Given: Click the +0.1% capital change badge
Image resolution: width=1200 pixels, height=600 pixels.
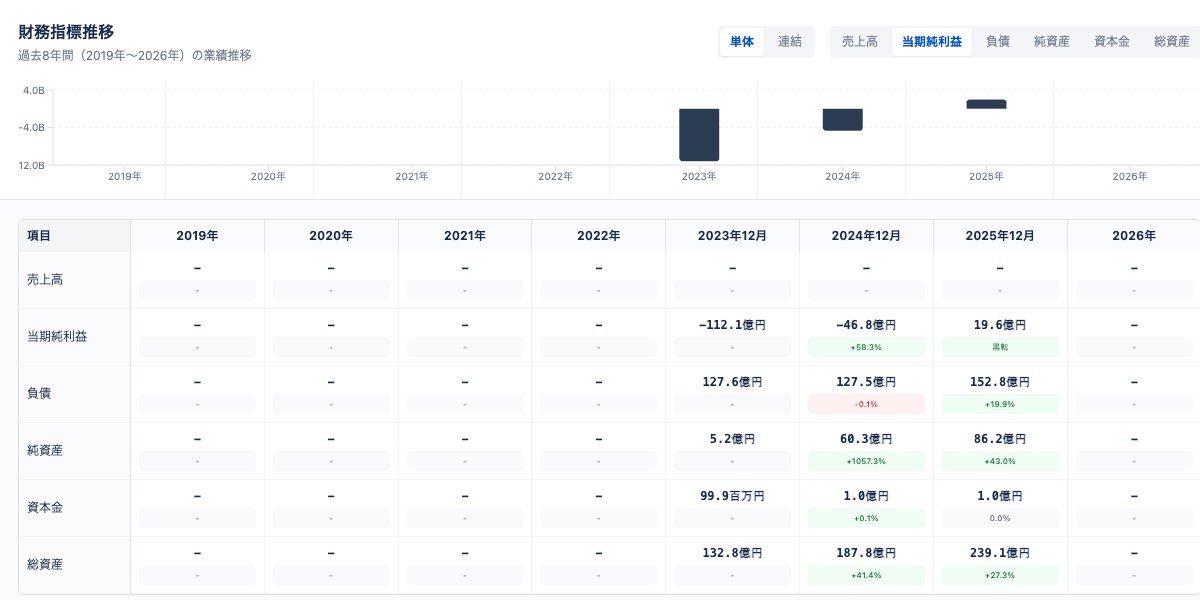Looking at the screenshot, I should pyautogui.click(x=866, y=518).
